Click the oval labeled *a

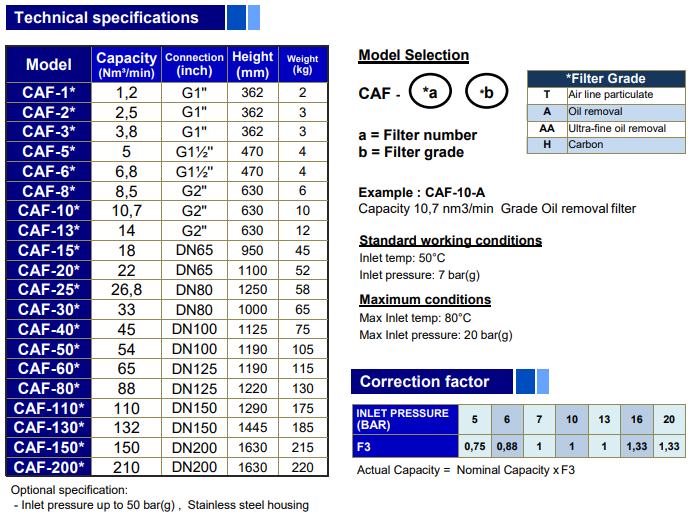(x=430, y=93)
